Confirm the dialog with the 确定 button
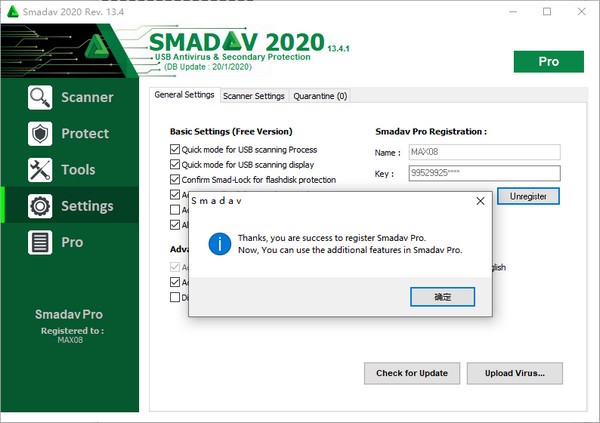600x423 pixels. (x=442, y=297)
